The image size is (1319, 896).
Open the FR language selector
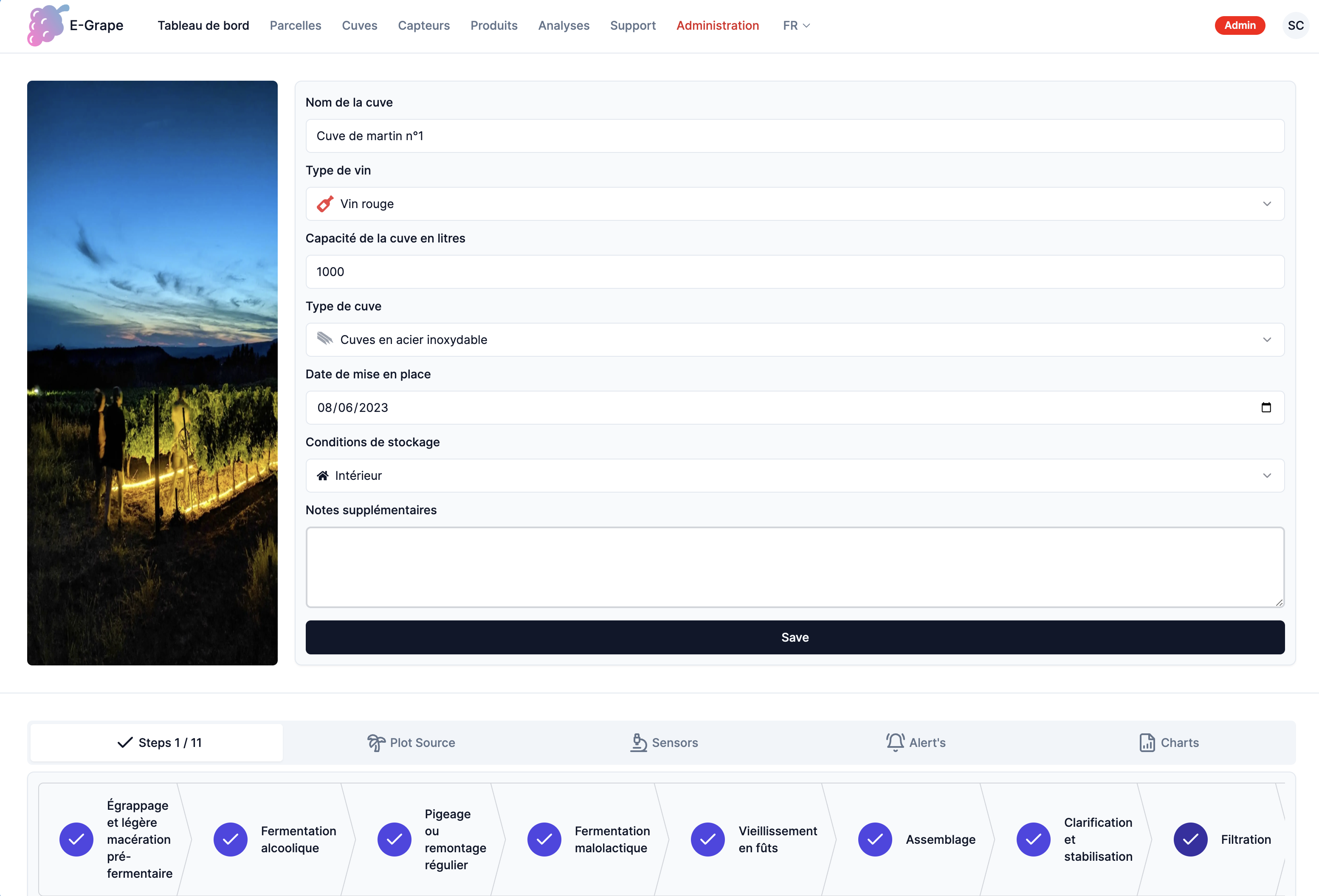[x=796, y=25]
